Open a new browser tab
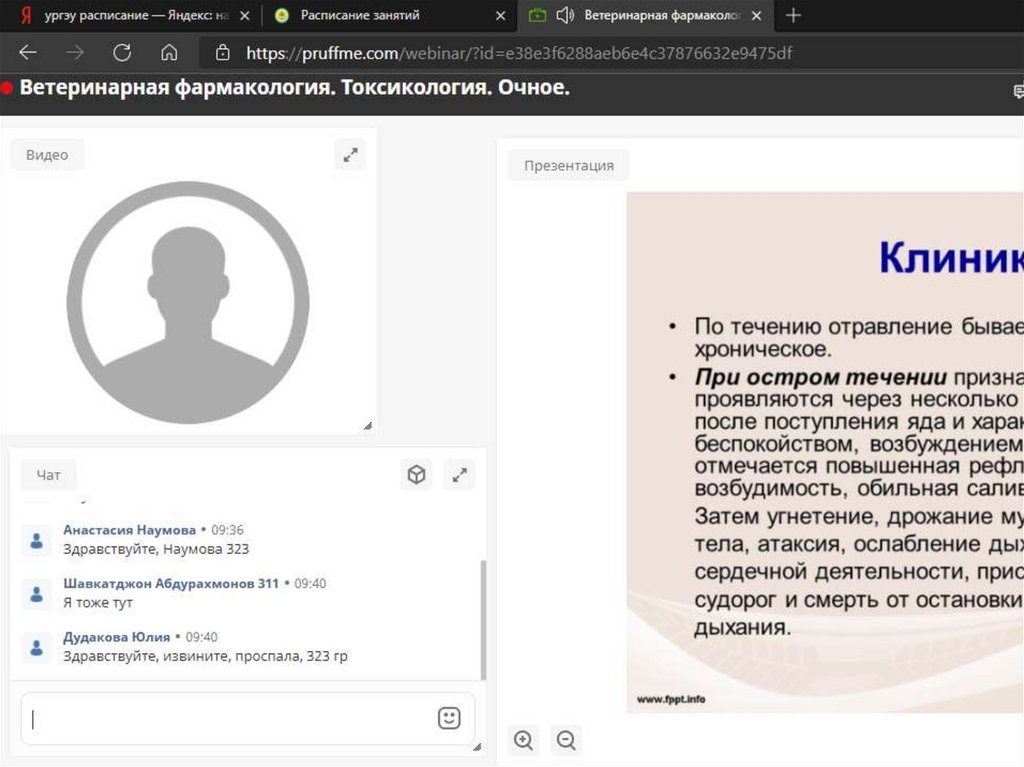This screenshot has width=1024, height=767. [793, 15]
